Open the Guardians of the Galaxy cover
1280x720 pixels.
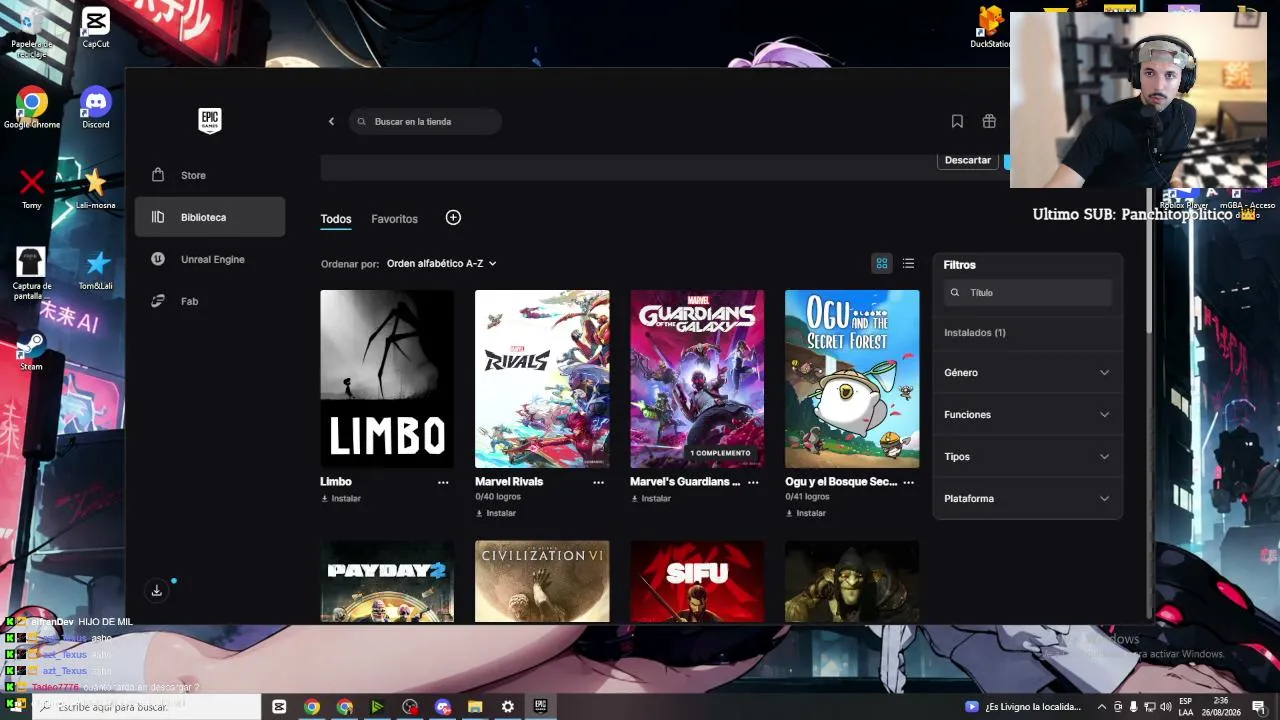click(x=697, y=379)
